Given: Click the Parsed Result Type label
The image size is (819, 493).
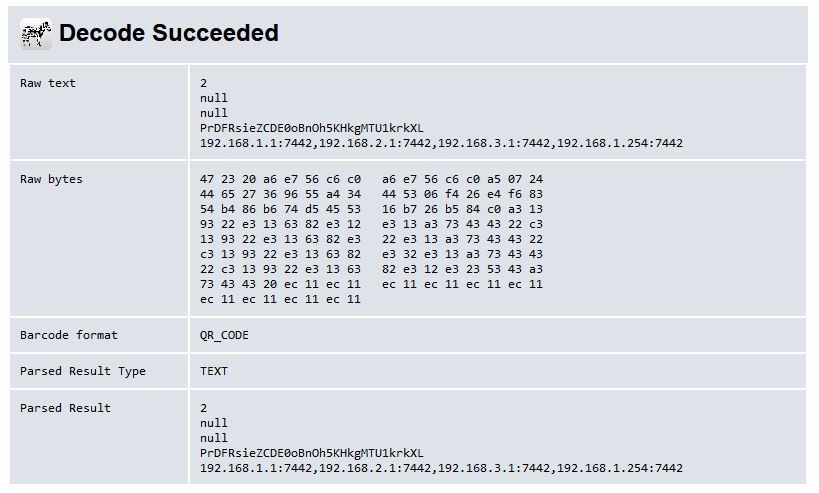Looking at the screenshot, I should [83, 371].
